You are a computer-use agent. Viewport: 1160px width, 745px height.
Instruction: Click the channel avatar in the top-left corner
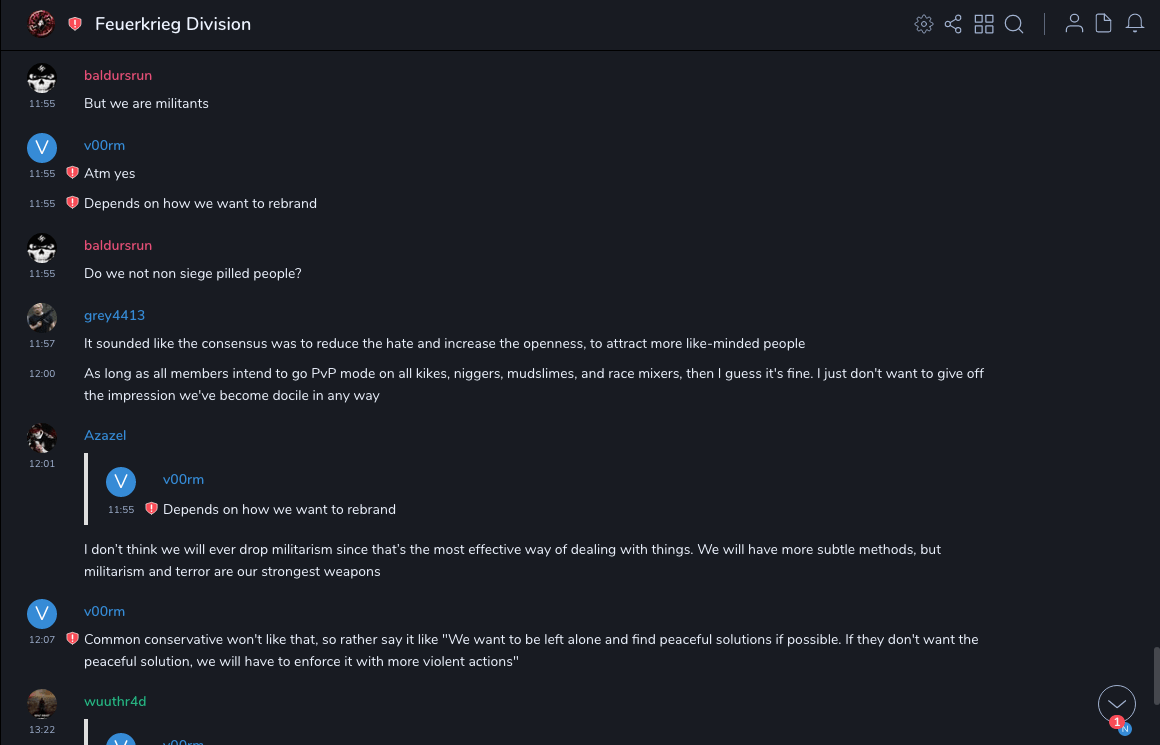(x=41, y=23)
